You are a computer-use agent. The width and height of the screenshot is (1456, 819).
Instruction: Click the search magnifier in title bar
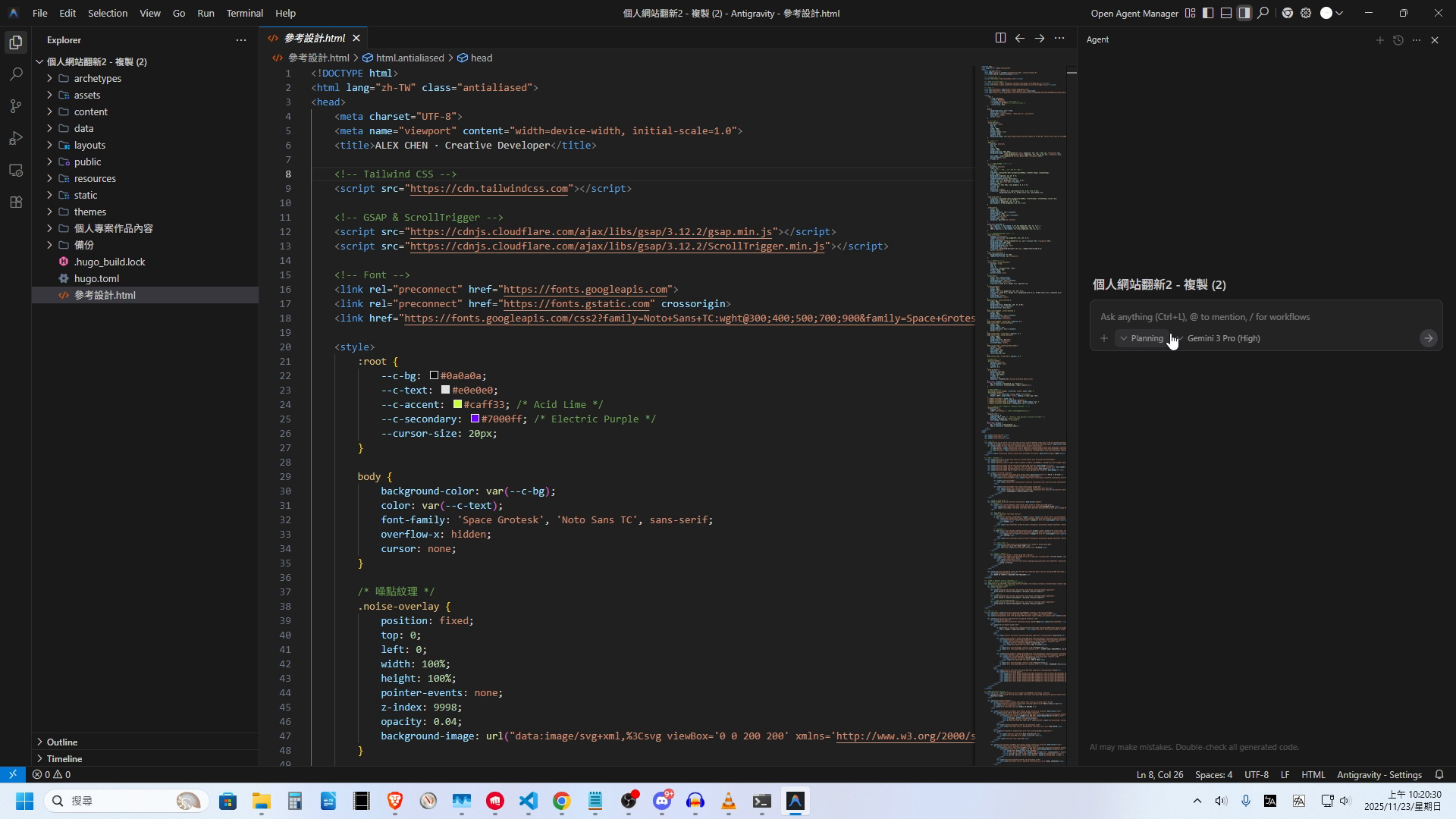[1263, 13]
